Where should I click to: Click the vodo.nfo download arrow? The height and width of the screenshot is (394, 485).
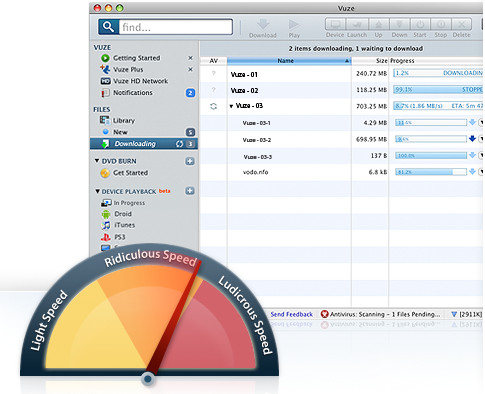click(472, 172)
